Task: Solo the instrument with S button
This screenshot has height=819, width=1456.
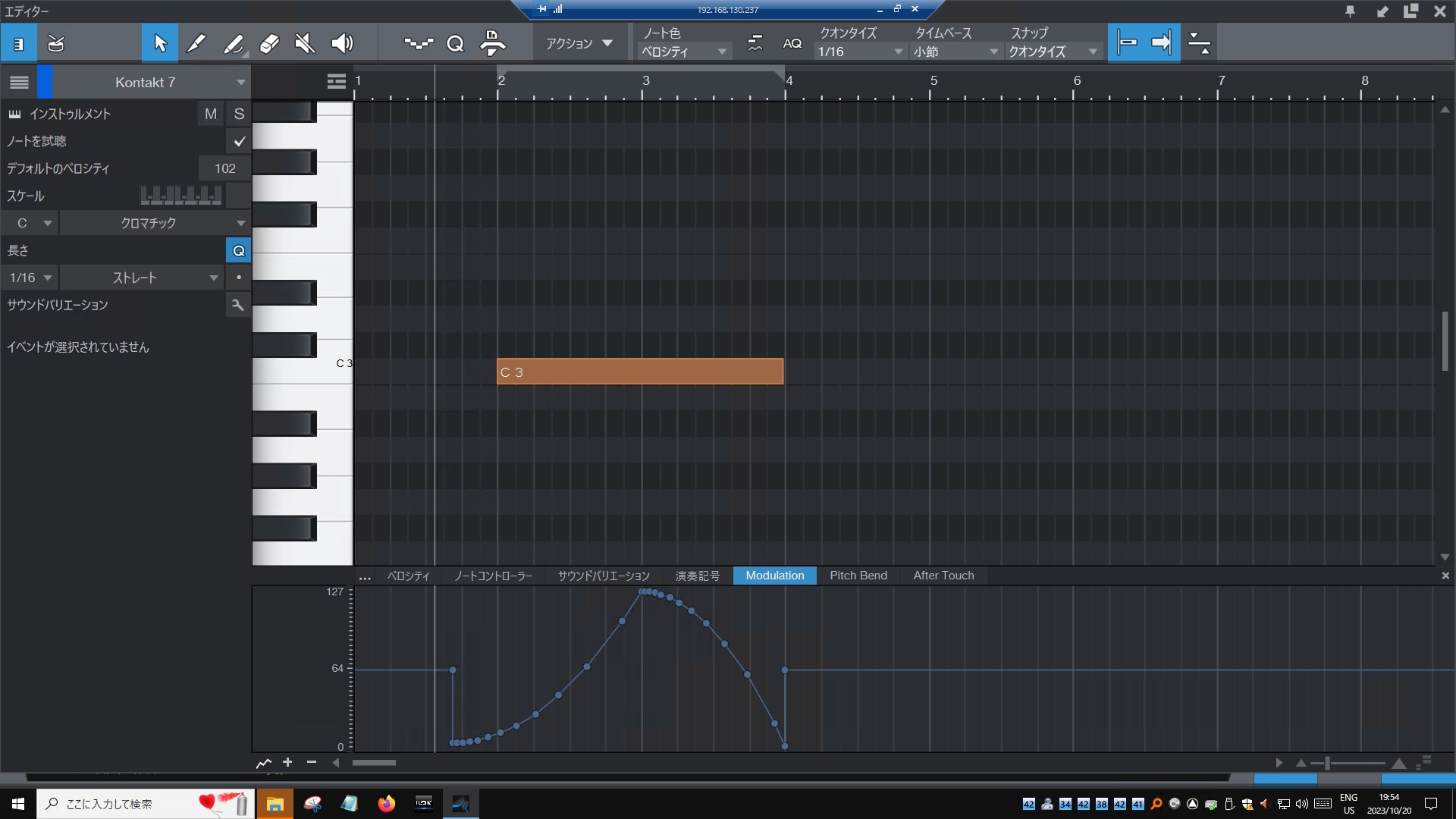Action: [x=239, y=114]
